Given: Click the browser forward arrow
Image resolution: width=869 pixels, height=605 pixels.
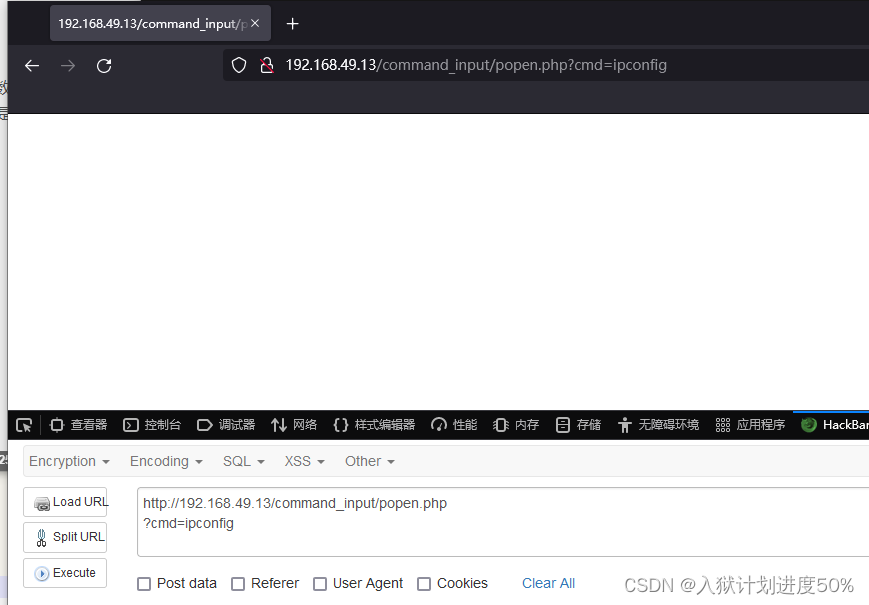Looking at the screenshot, I should (68, 66).
